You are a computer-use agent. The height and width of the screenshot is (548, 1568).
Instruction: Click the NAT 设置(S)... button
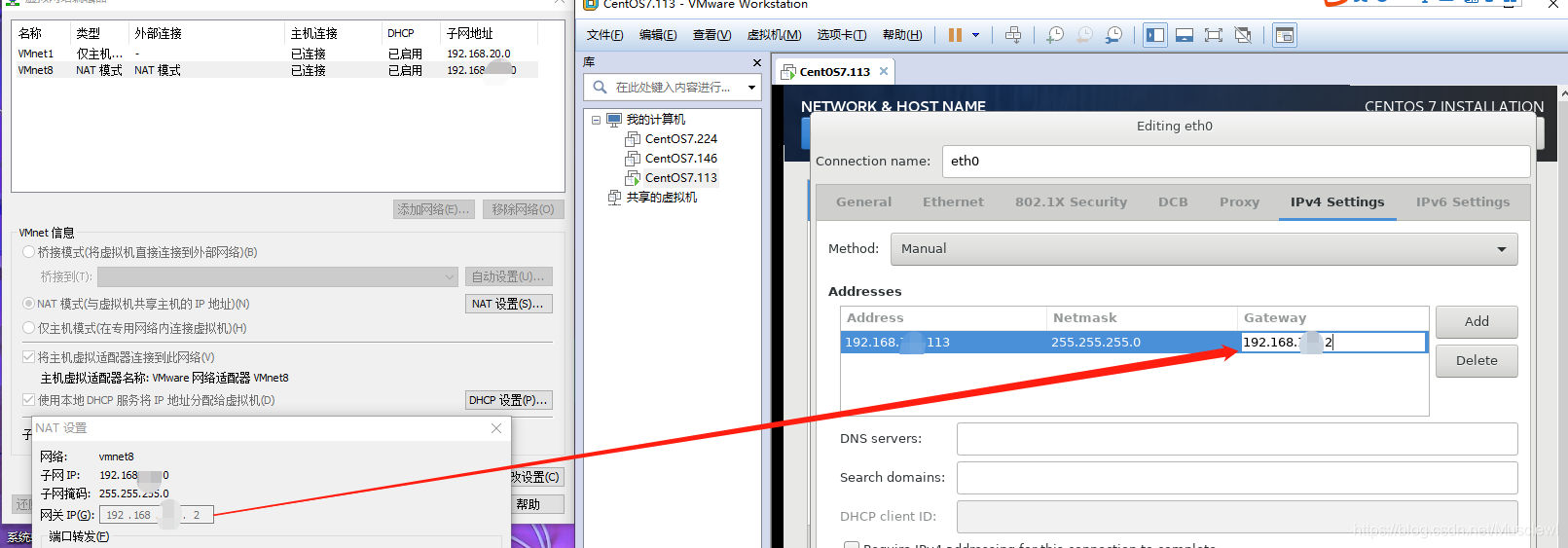[509, 304]
